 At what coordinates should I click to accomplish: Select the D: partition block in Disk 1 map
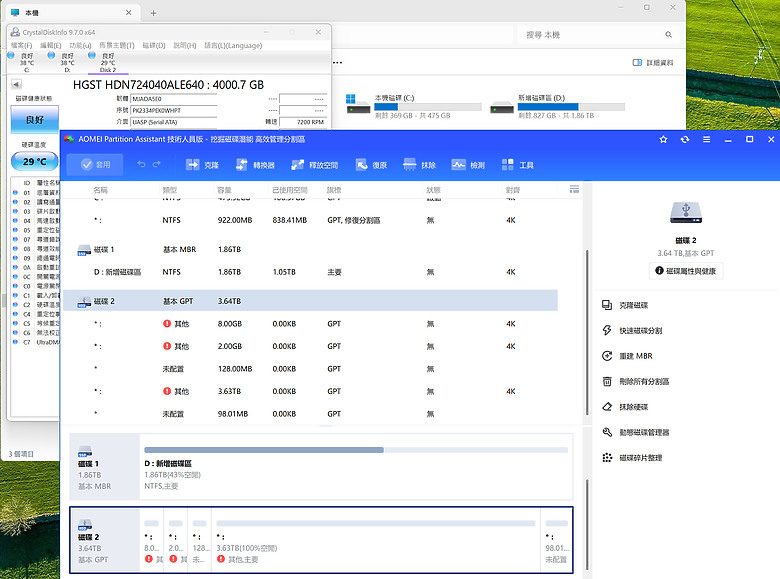[356, 467]
